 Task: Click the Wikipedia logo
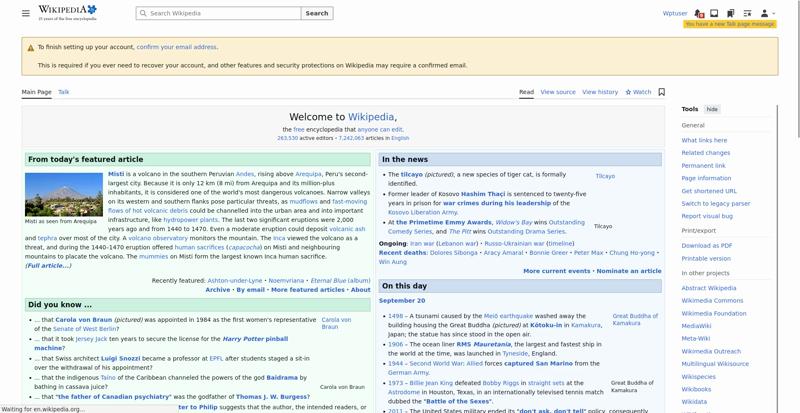(67, 13)
